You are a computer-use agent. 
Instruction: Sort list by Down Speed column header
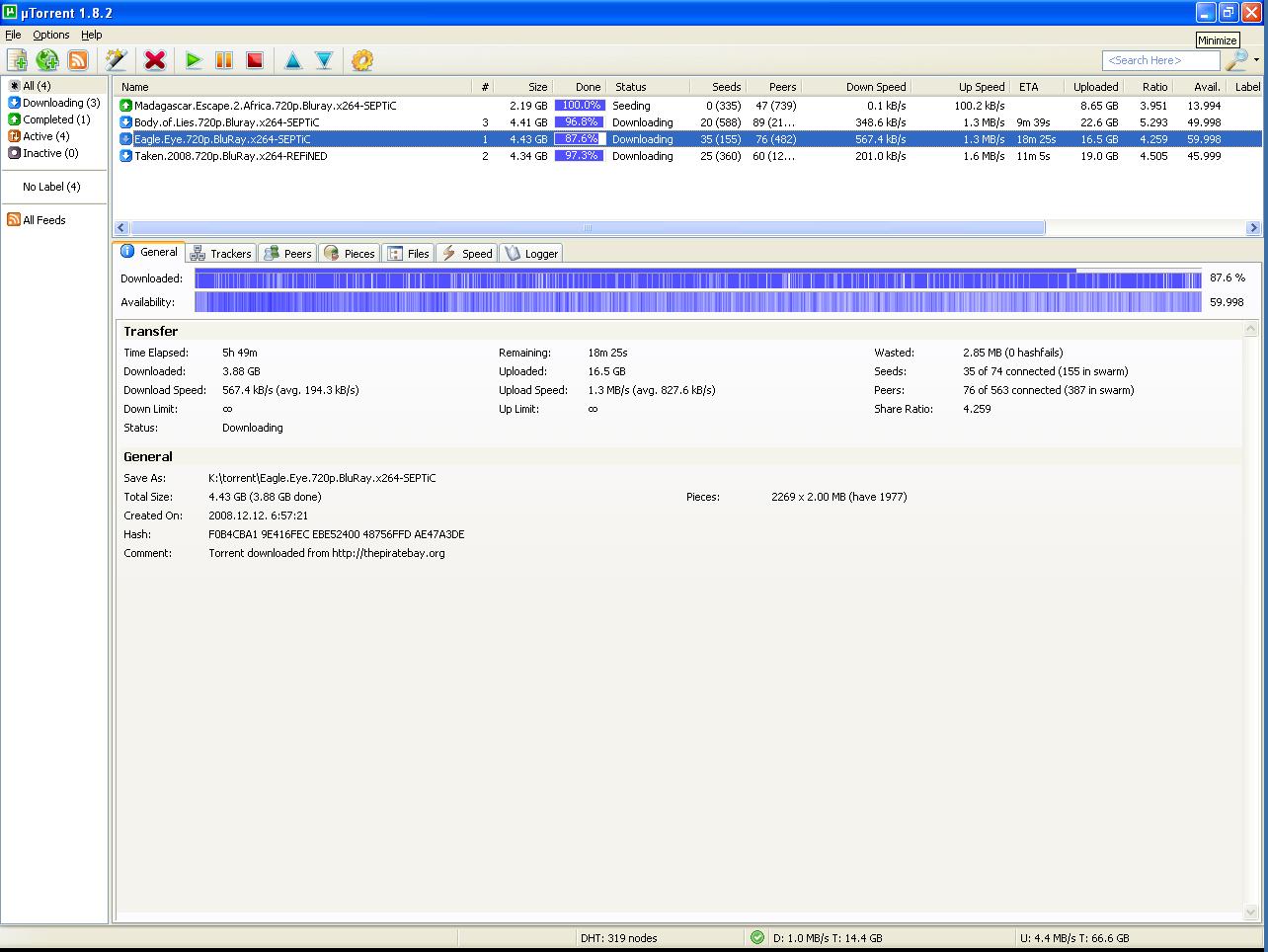point(855,87)
